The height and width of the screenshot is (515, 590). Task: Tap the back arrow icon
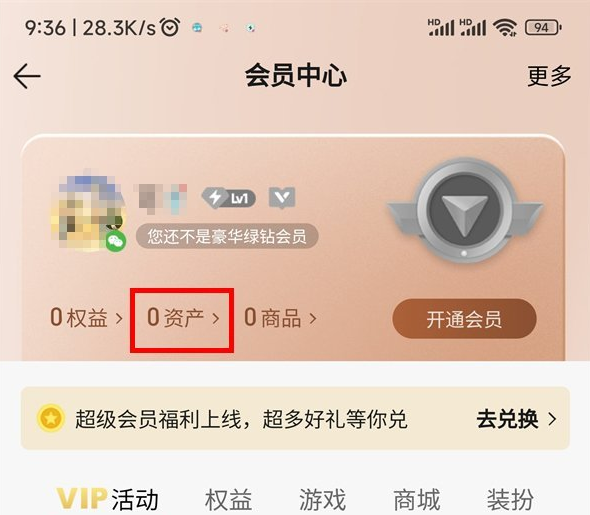point(27,76)
